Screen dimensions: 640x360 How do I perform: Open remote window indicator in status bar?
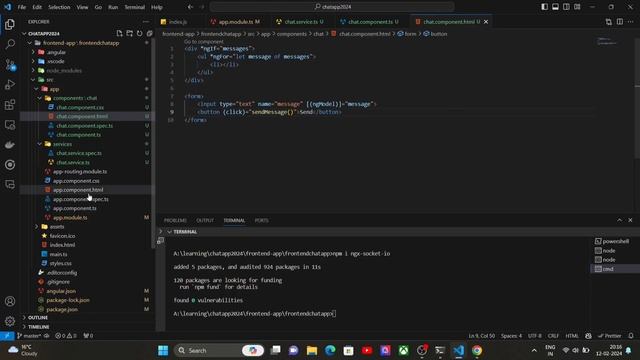pos(7,336)
